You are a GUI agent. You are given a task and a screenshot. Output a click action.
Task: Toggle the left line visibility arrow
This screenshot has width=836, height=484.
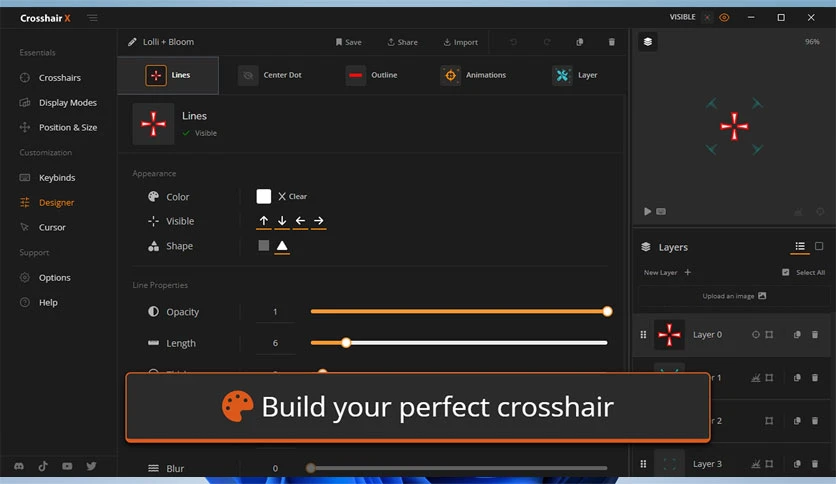300,221
